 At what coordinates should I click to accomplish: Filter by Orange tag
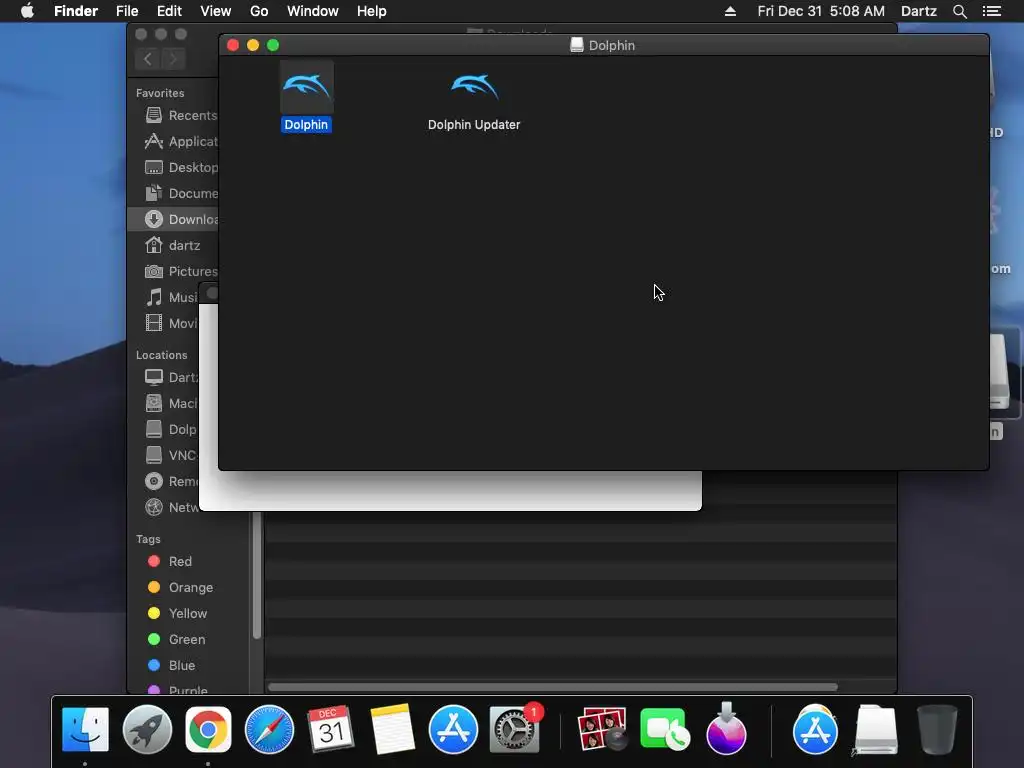tap(180, 588)
